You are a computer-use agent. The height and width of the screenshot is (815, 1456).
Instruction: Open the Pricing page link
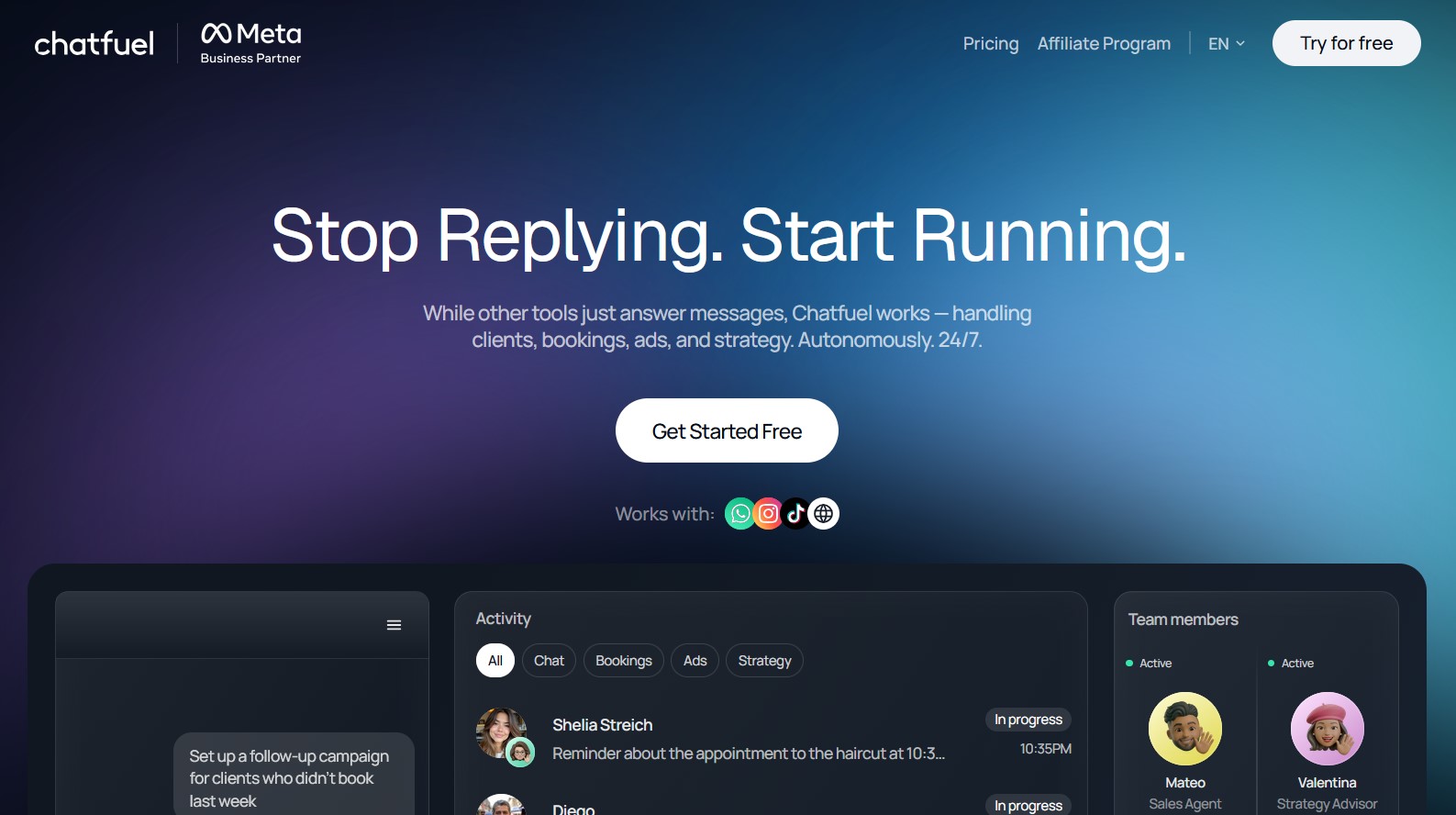(991, 43)
